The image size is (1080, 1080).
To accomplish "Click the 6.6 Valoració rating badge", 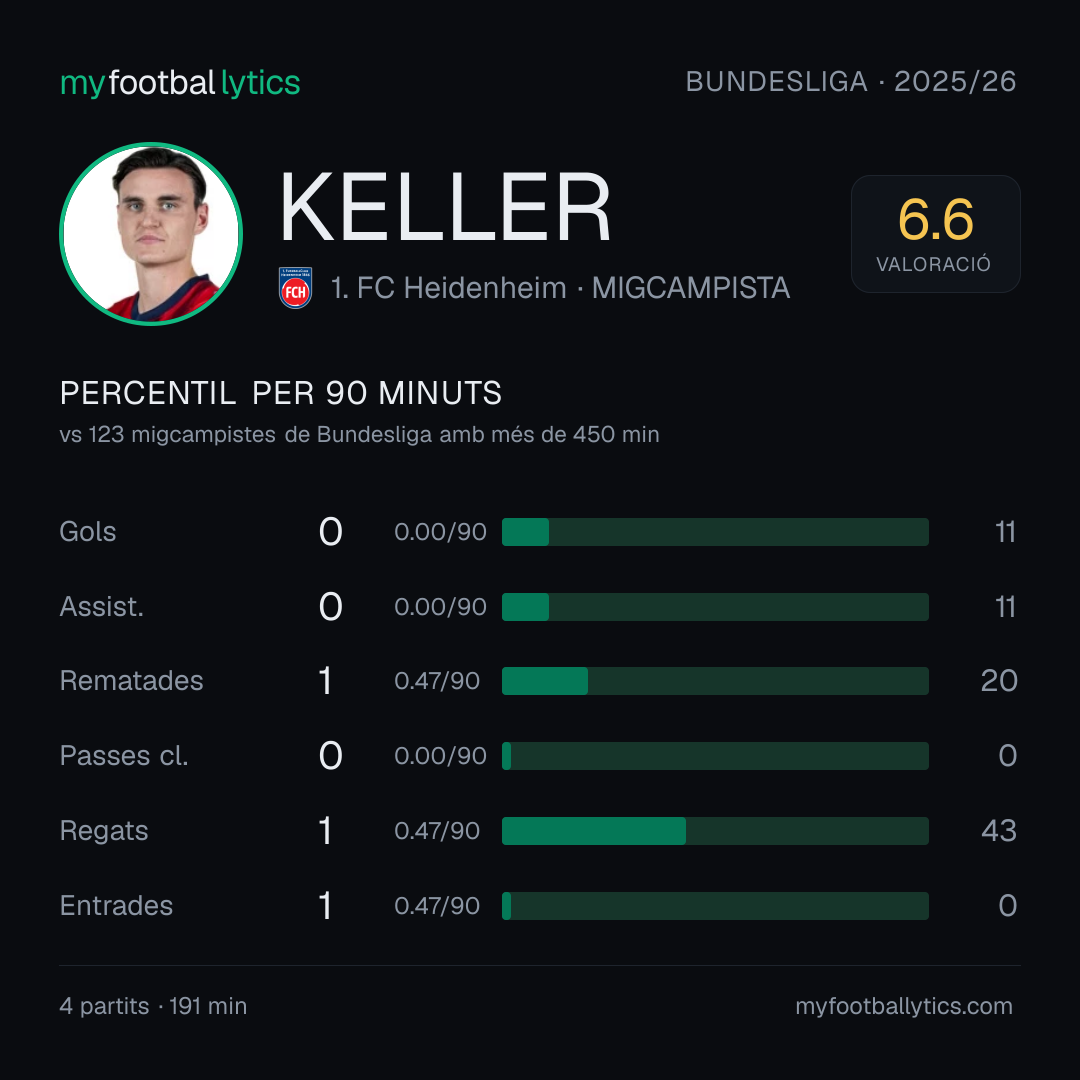I will [x=935, y=233].
